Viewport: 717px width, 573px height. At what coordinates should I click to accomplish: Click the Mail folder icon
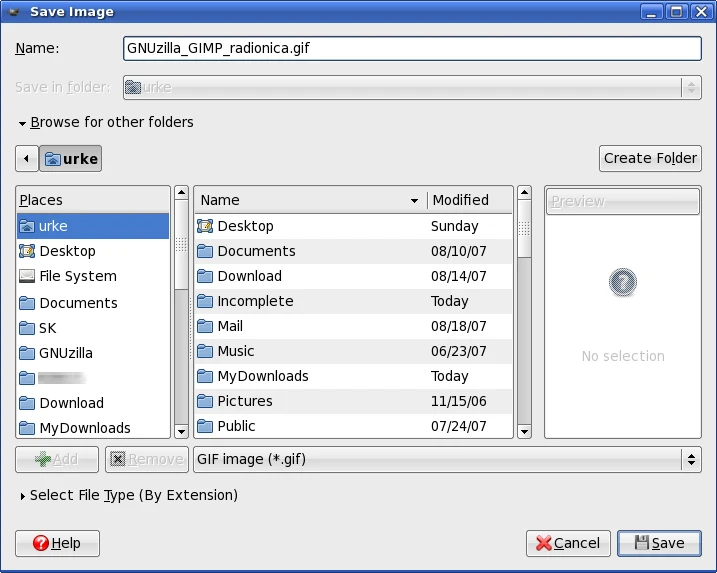click(x=205, y=326)
